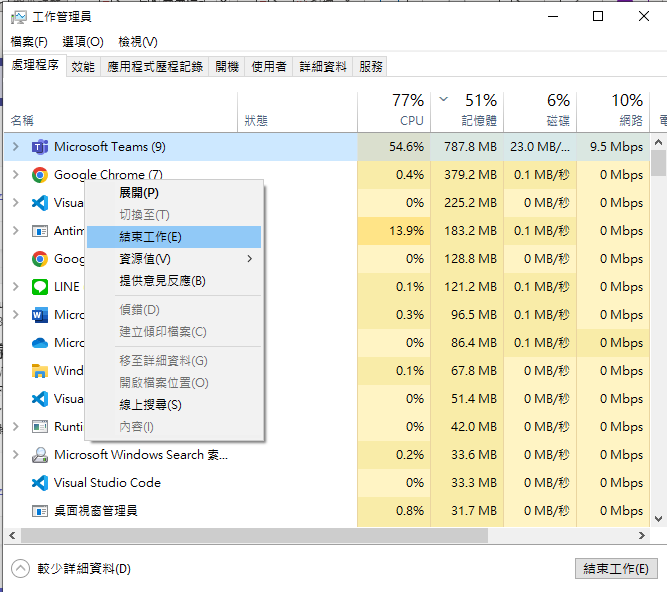Select the 處理程序 tab
The width and height of the screenshot is (667, 592).
35,65
